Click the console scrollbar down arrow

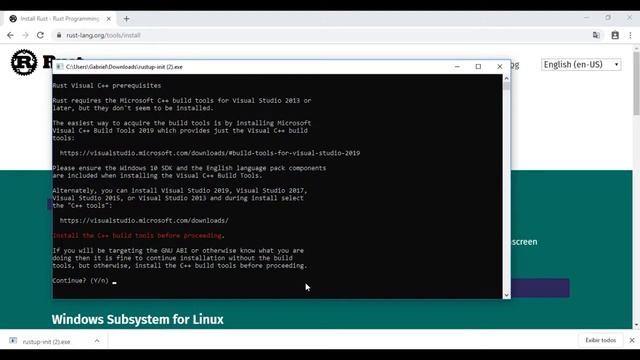point(507,295)
